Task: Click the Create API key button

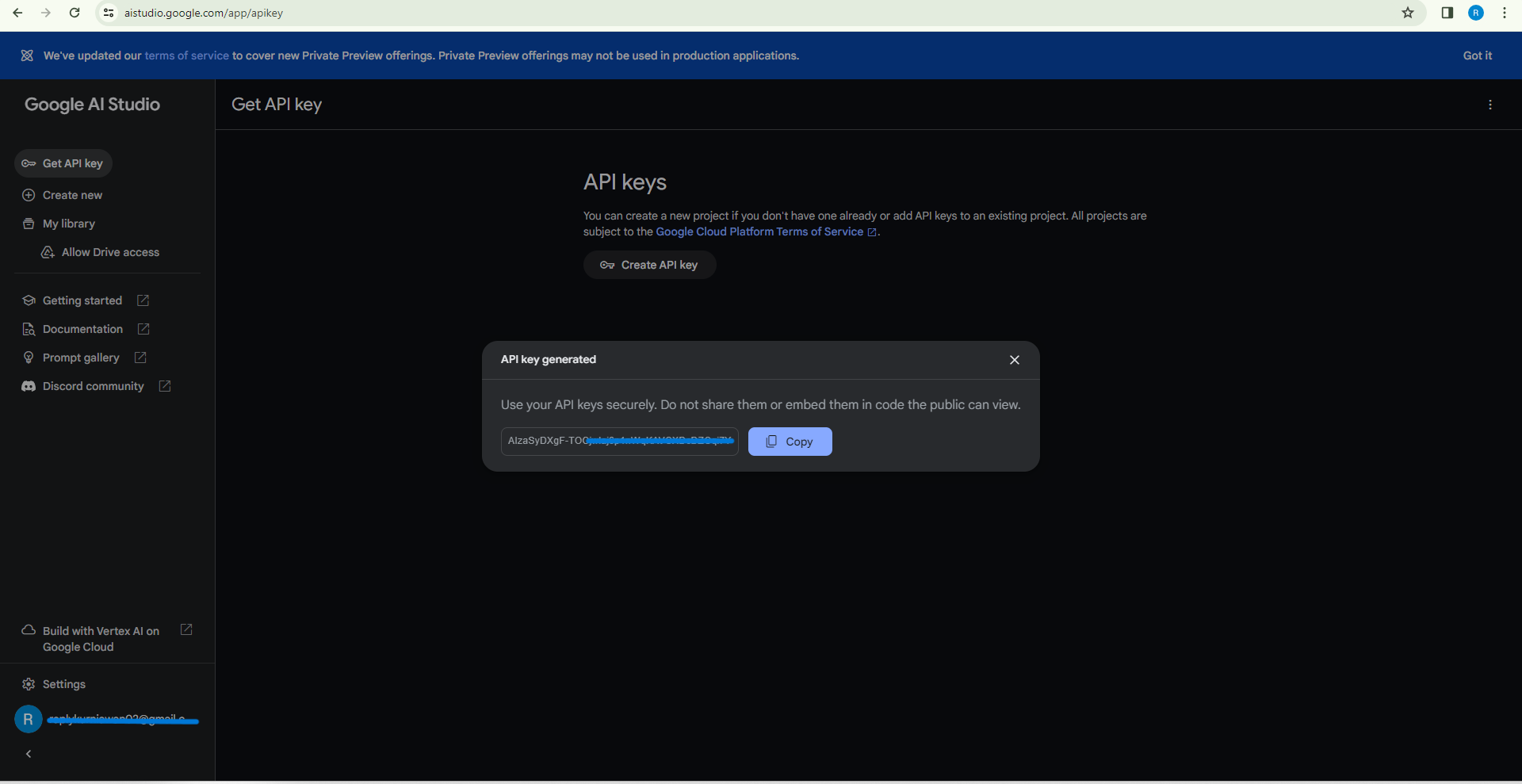Action: tap(649, 265)
